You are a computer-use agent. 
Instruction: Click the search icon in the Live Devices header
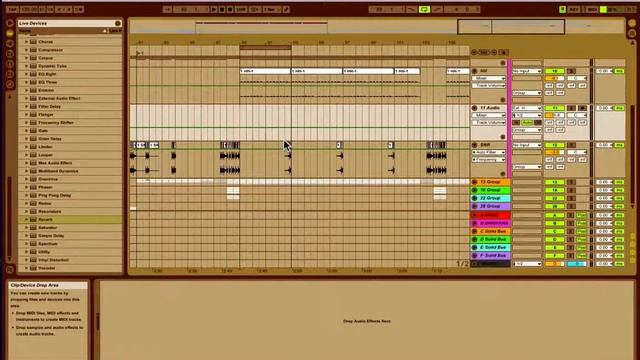[118, 23]
